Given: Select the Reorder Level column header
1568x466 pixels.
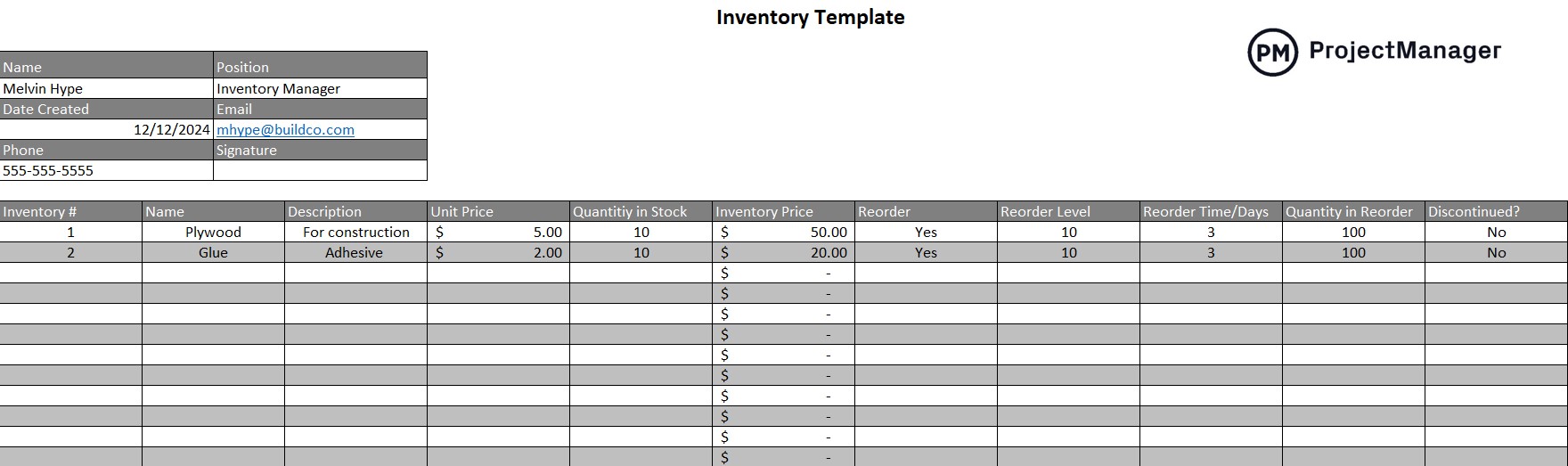Looking at the screenshot, I should (1069, 211).
